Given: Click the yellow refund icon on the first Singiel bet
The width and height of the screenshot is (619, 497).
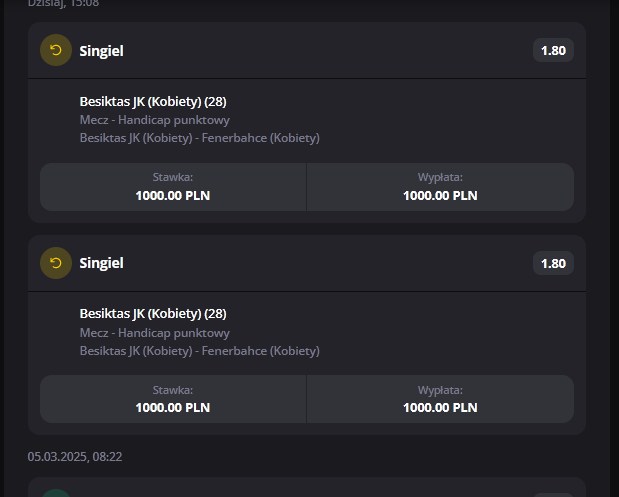Looking at the screenshot, I should point(56,50).
